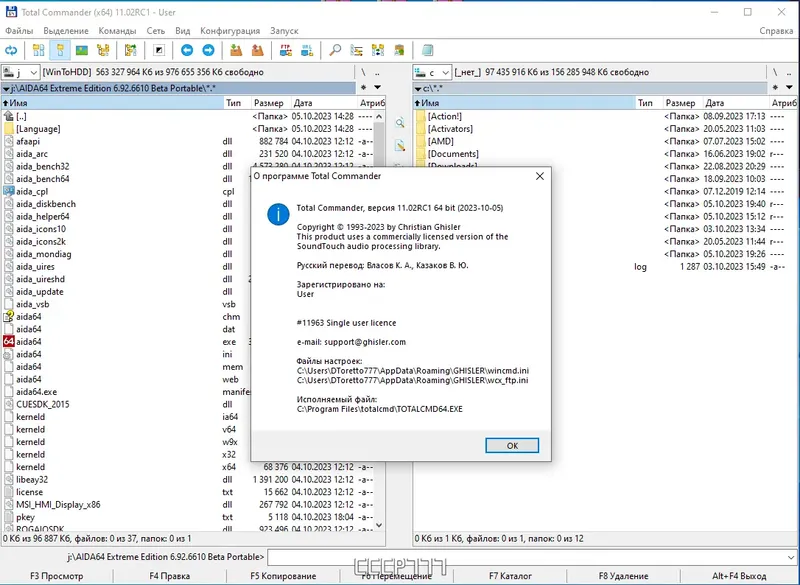Open right panel directory favorites star
This screenshot has height=585, width=800.
[x=775, y=88]
